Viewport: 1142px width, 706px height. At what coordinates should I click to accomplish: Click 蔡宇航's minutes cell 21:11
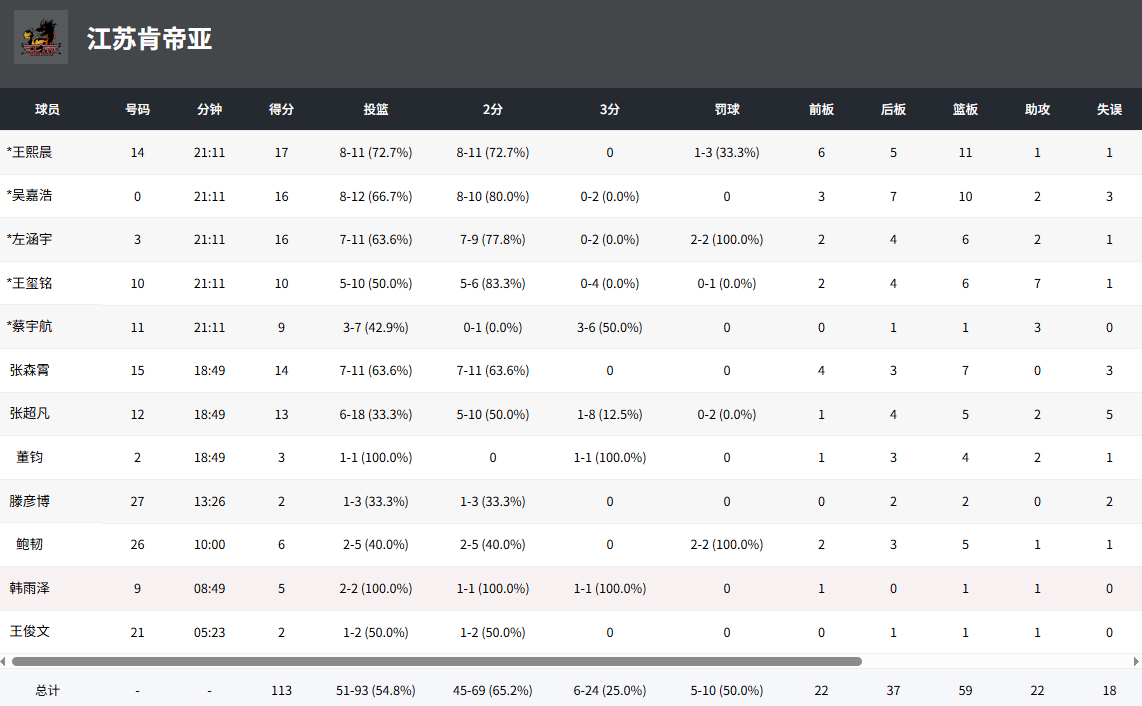tap(209, 327)
